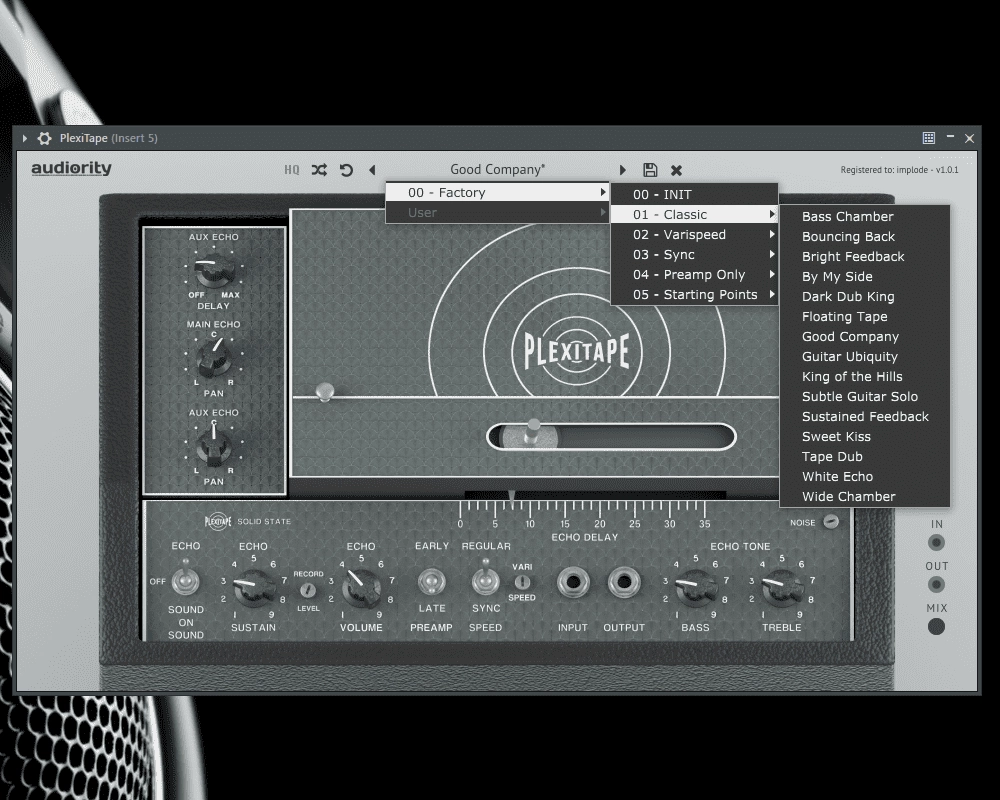
Task: Click the OUT level knob
Action: click(x=936, y=584)
